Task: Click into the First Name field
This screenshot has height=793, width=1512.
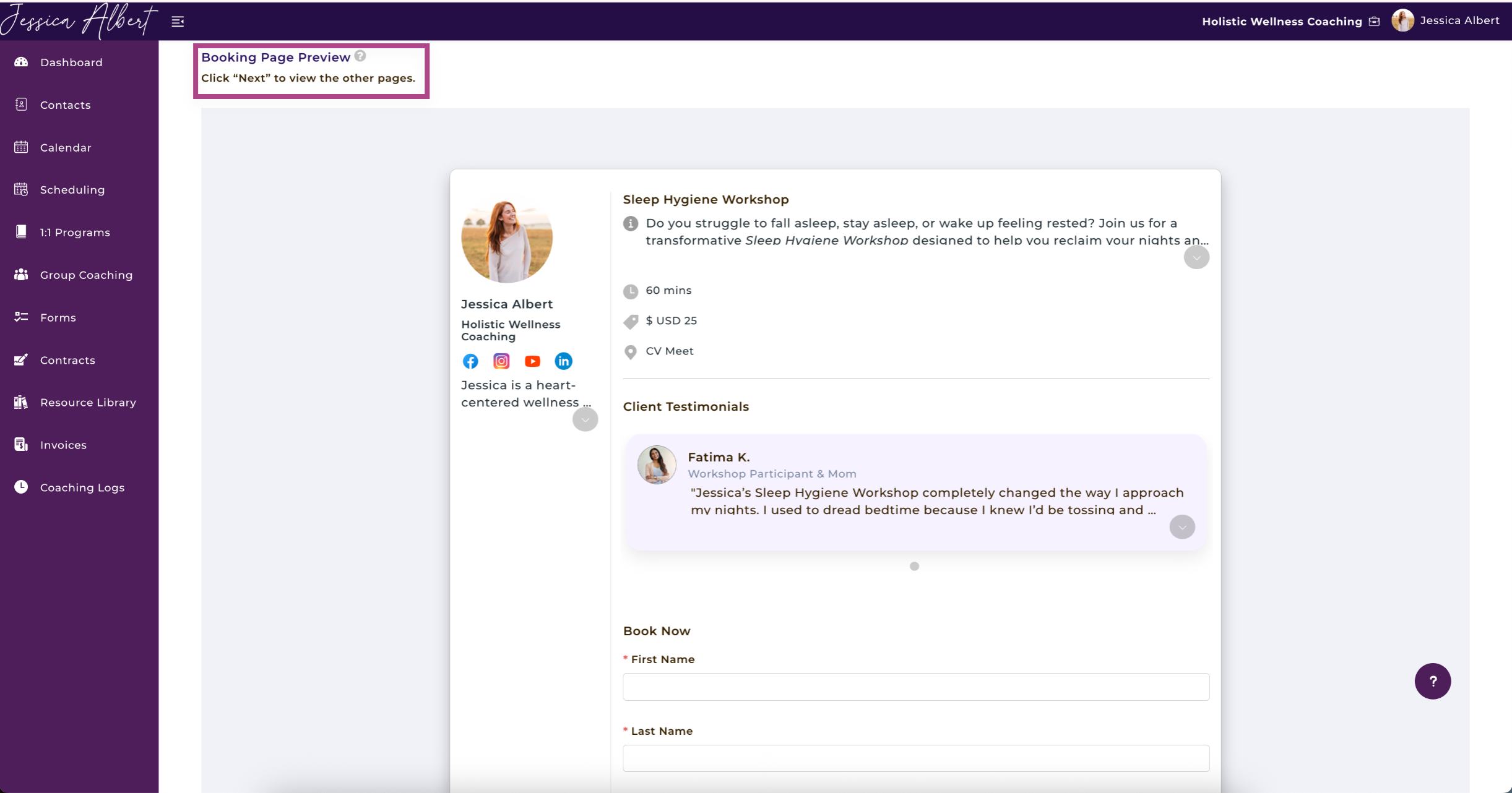Action: click(x=915, y=687)
